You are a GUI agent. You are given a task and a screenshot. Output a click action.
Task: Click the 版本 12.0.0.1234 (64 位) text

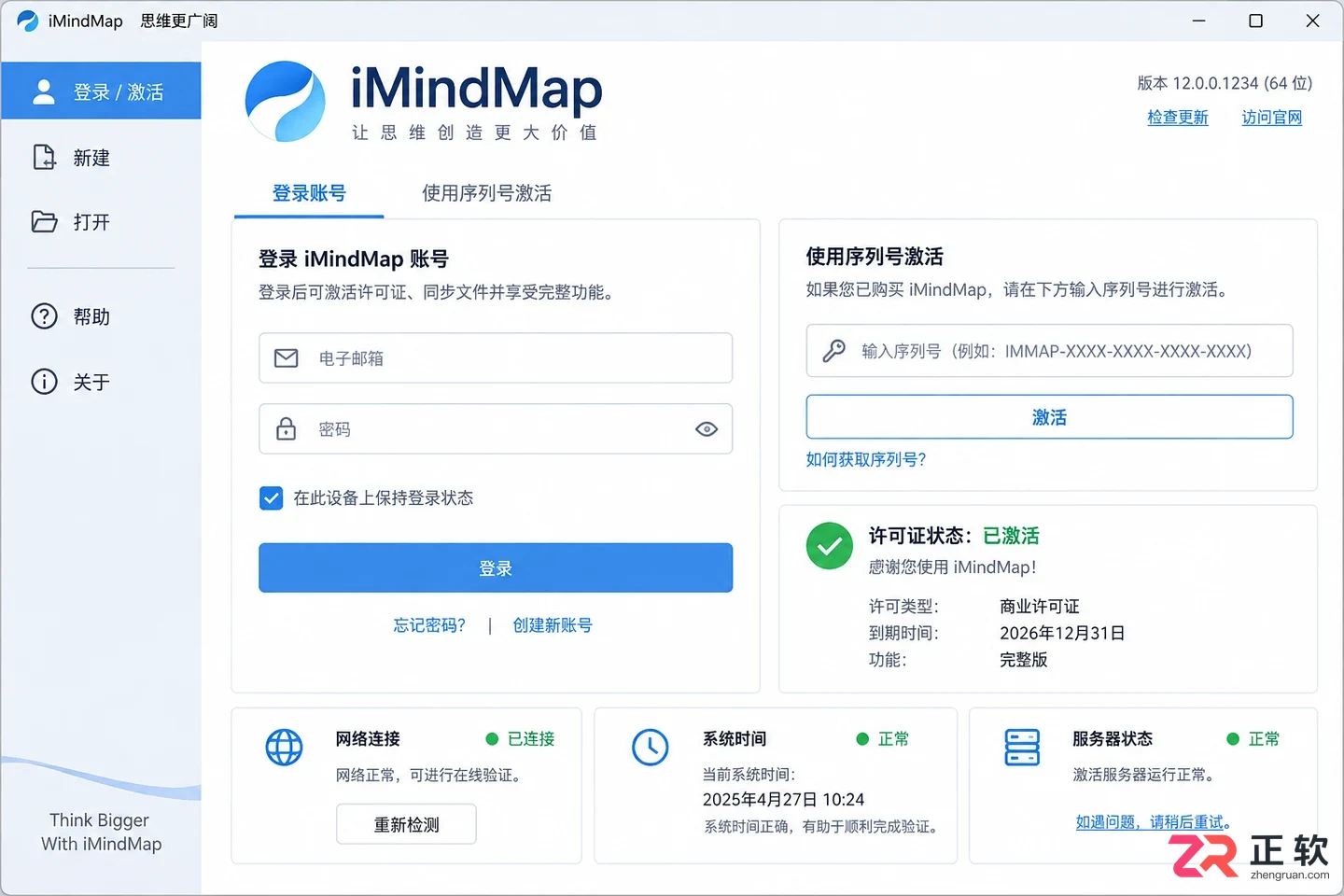1225,83
